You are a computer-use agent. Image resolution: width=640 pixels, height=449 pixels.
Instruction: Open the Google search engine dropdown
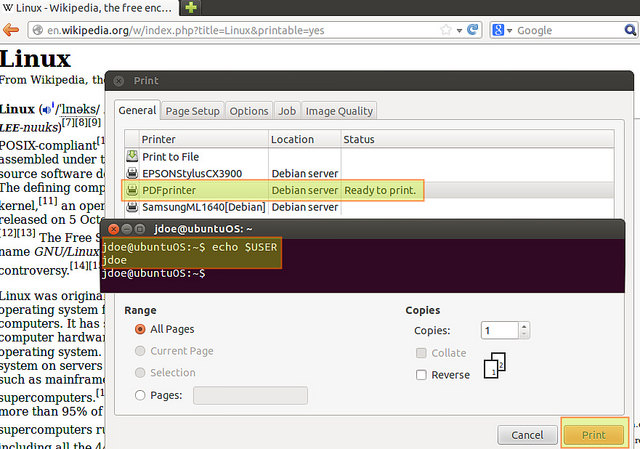pos(502,30)
